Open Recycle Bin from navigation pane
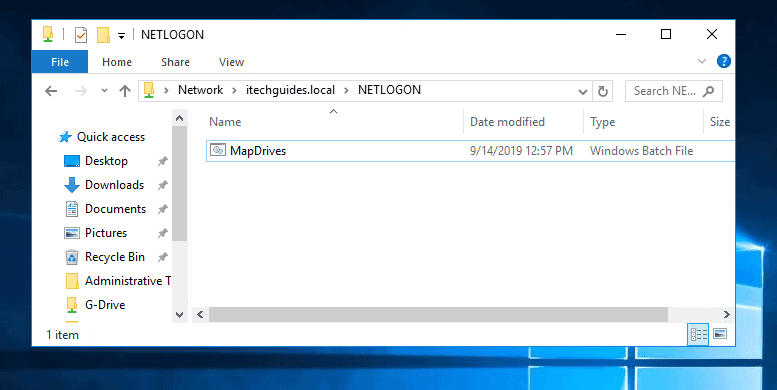 [114, 257]
